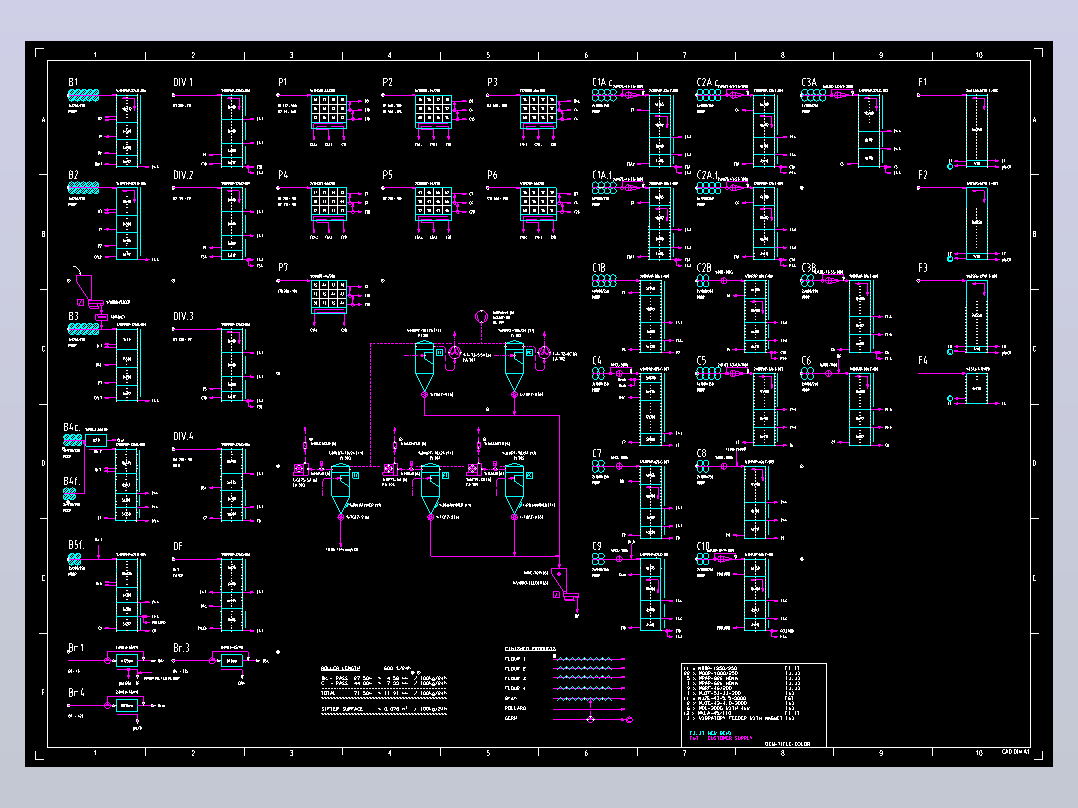Click the C2A.1 label

(707, 175)
